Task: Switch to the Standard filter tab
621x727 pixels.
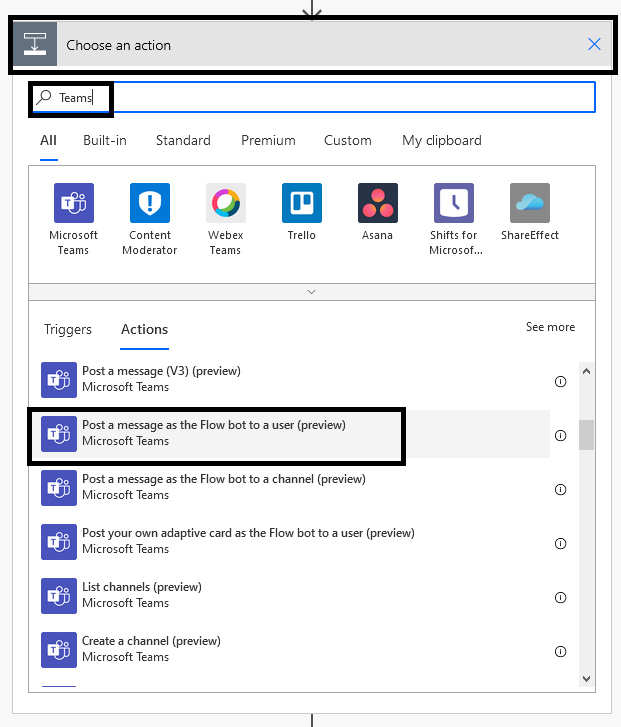Action: [183, 140]
